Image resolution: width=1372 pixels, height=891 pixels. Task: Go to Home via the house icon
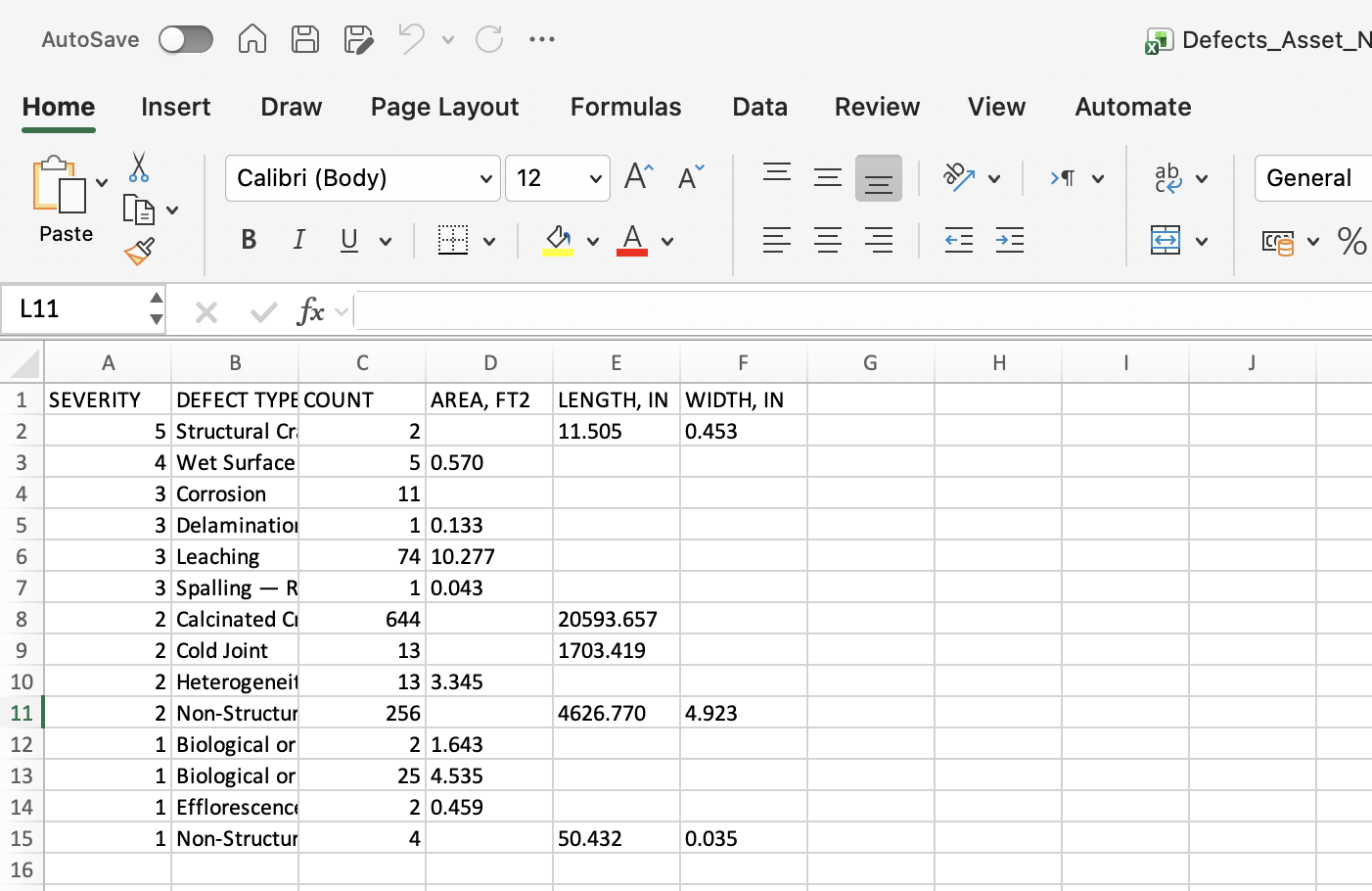coord(252,39)
